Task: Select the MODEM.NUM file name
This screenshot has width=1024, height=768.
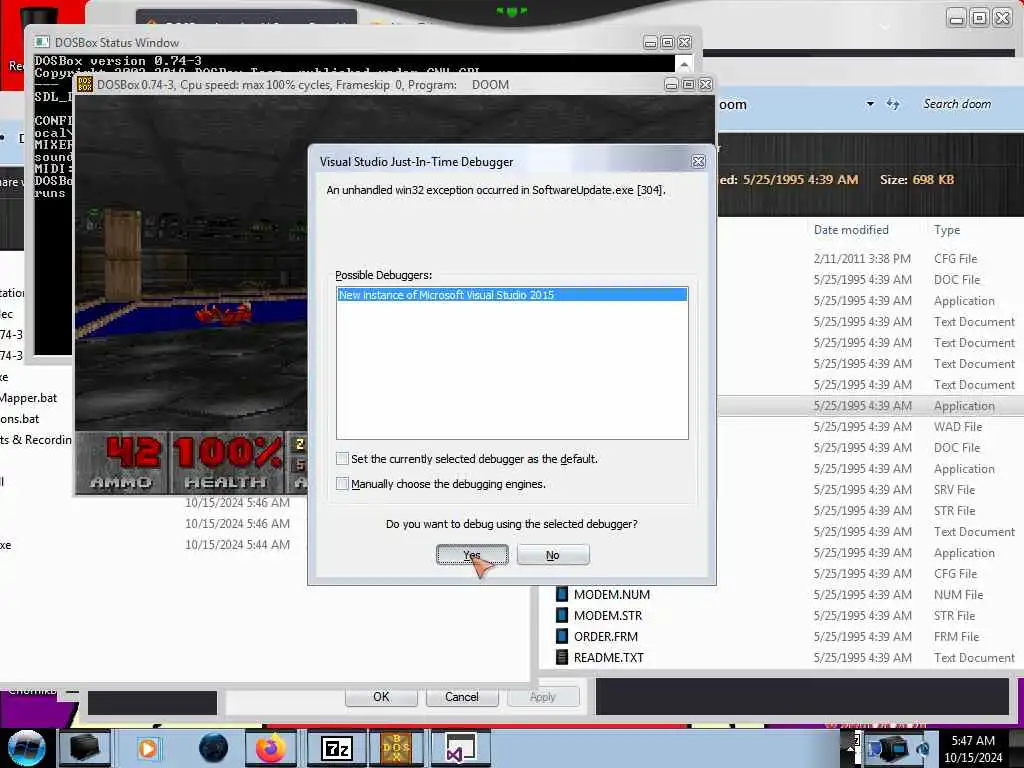Action: (612, 594)
